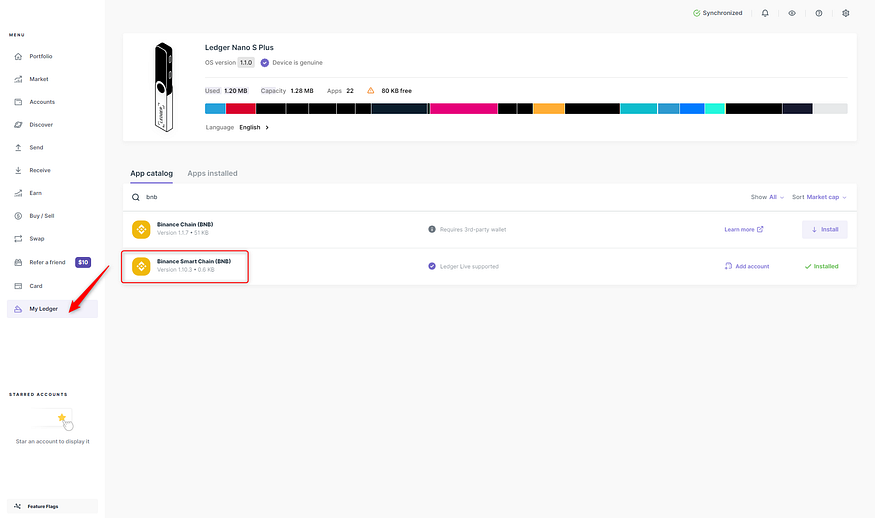Click the light blue storage bar segment
Screen dimensions: 875x518
pos(215,108)
